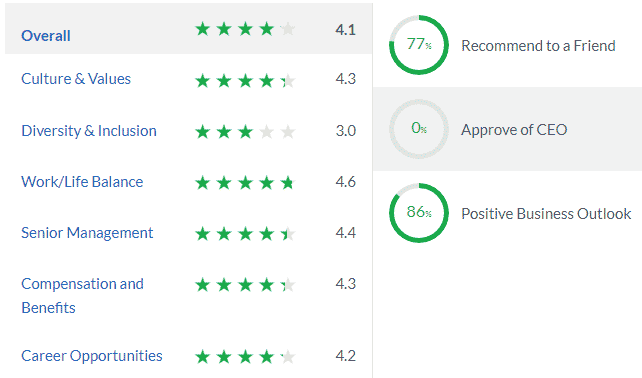Click the Overall star rating icons

[245, 29]
